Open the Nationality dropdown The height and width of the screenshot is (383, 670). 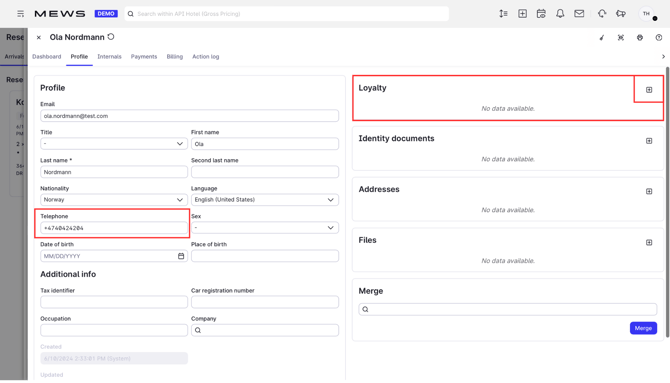pyautogui.click(x=114, y=200)
